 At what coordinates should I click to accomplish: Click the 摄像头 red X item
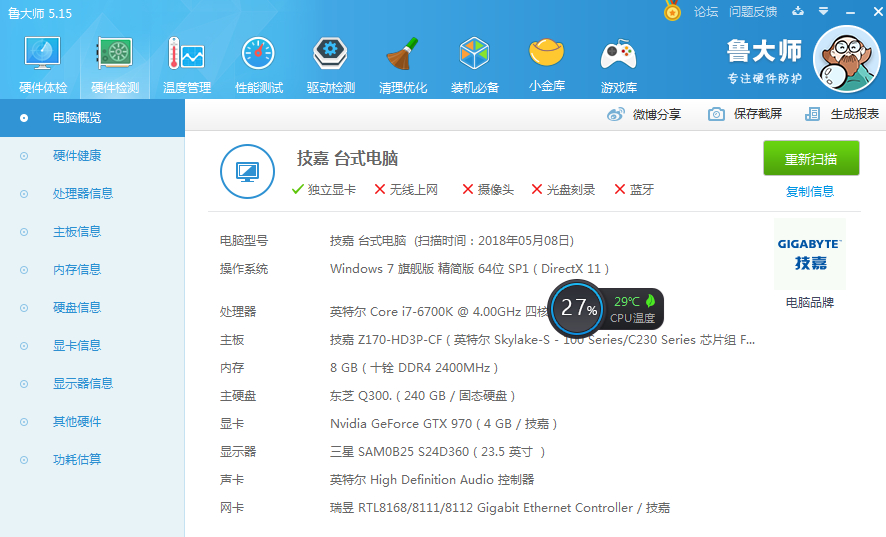488,190
